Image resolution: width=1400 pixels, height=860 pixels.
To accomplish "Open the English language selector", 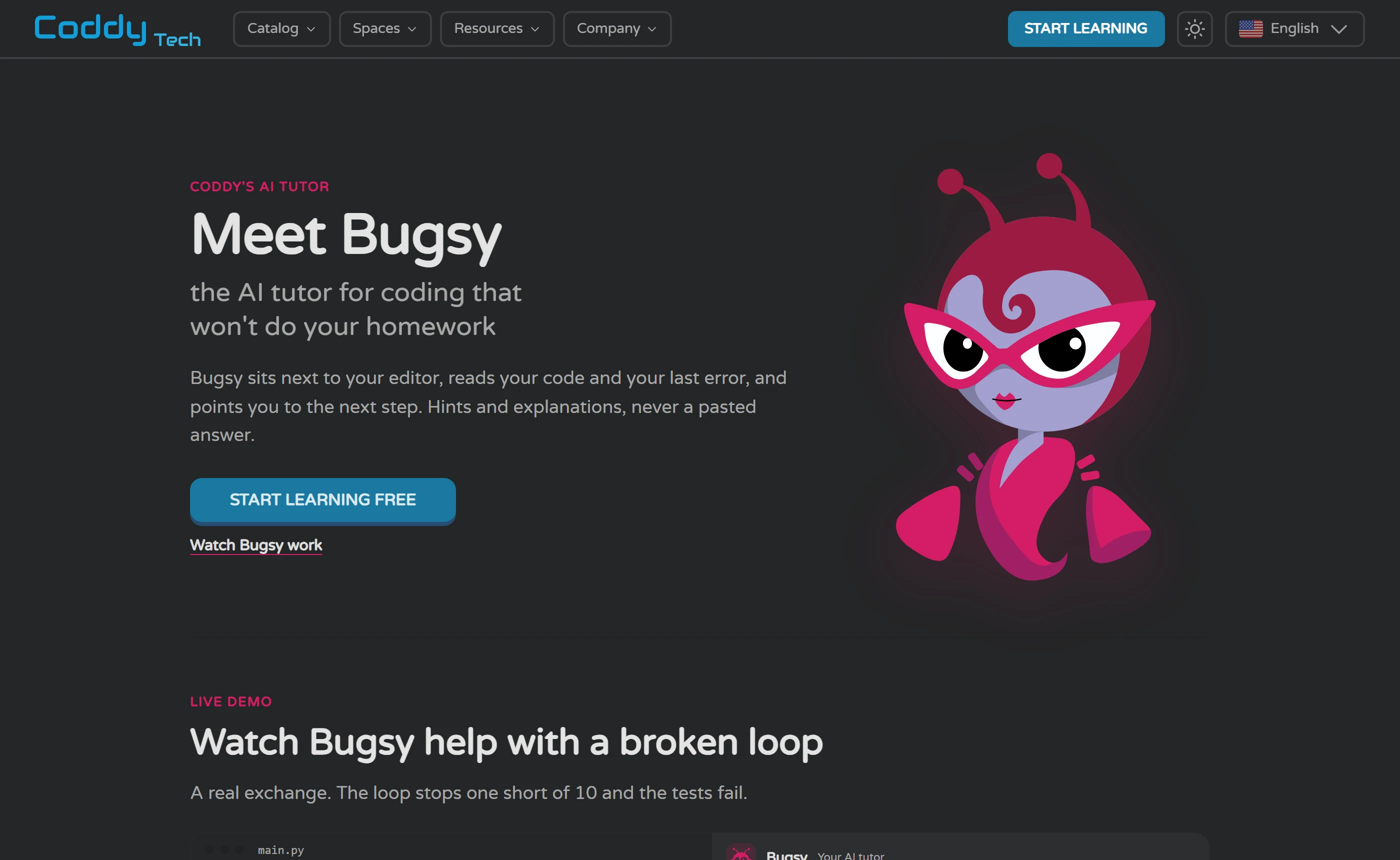I will pyautogui.click(x=1294, y=28).
